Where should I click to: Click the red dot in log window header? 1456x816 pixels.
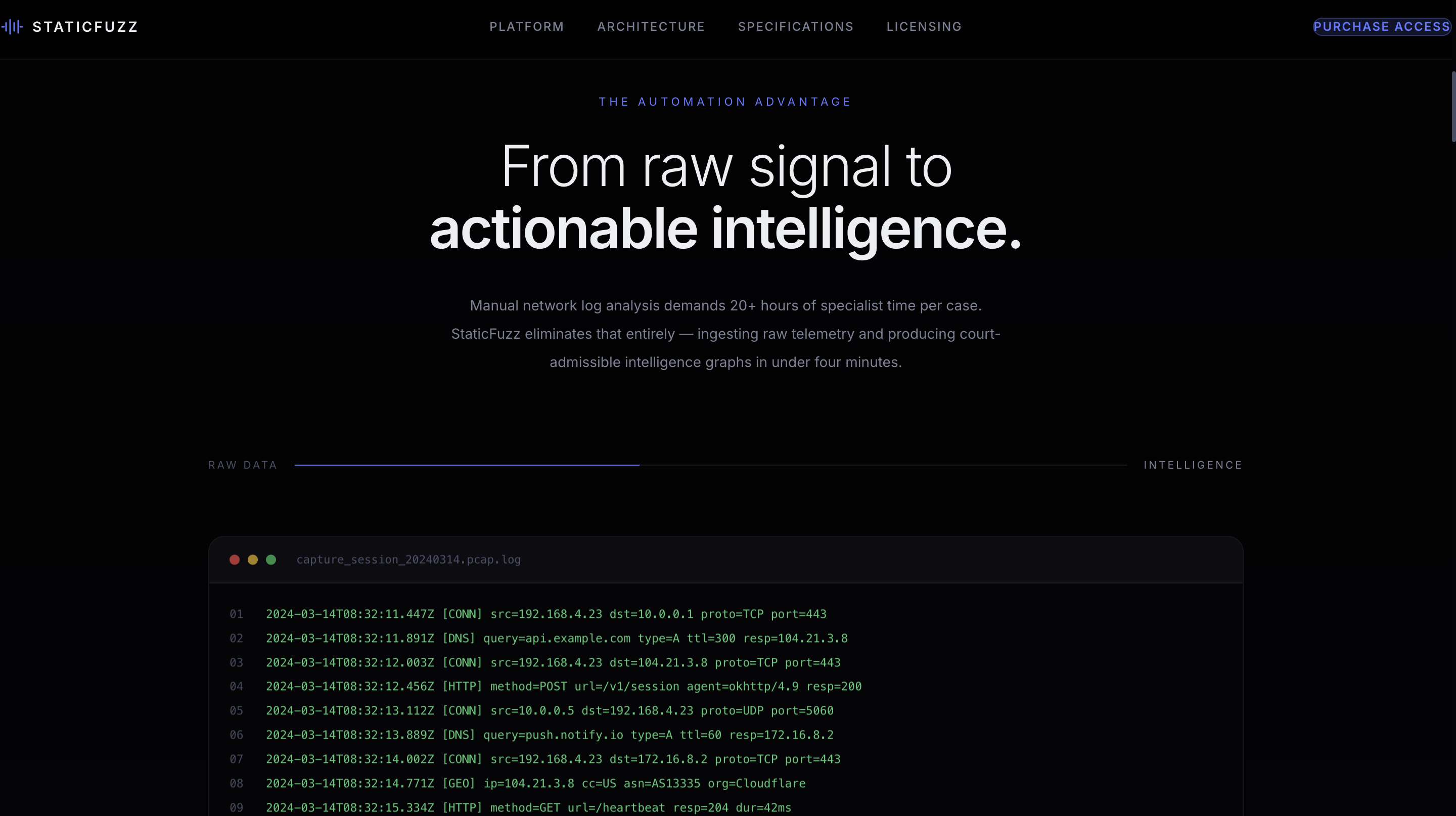pos(235,560)
